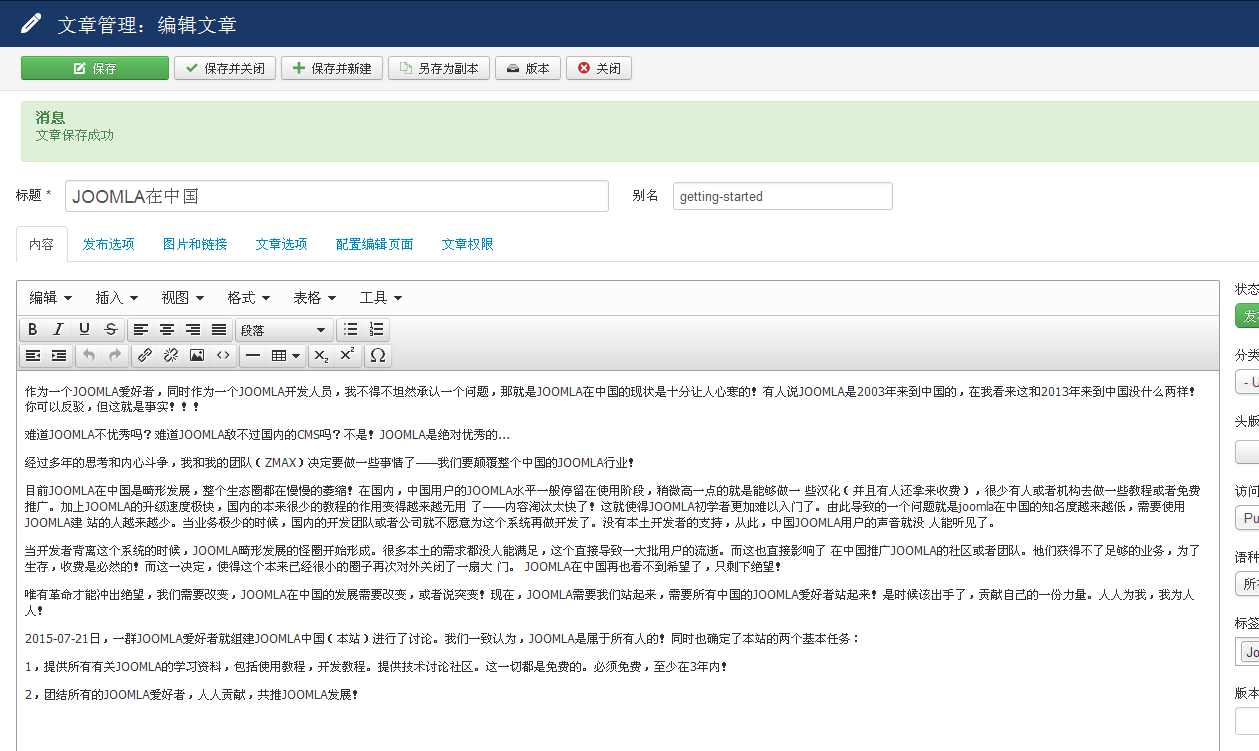This screenshot has width=1259, height=751.
Task: Focus the 别名 alias input field
Action: (783, 196)
